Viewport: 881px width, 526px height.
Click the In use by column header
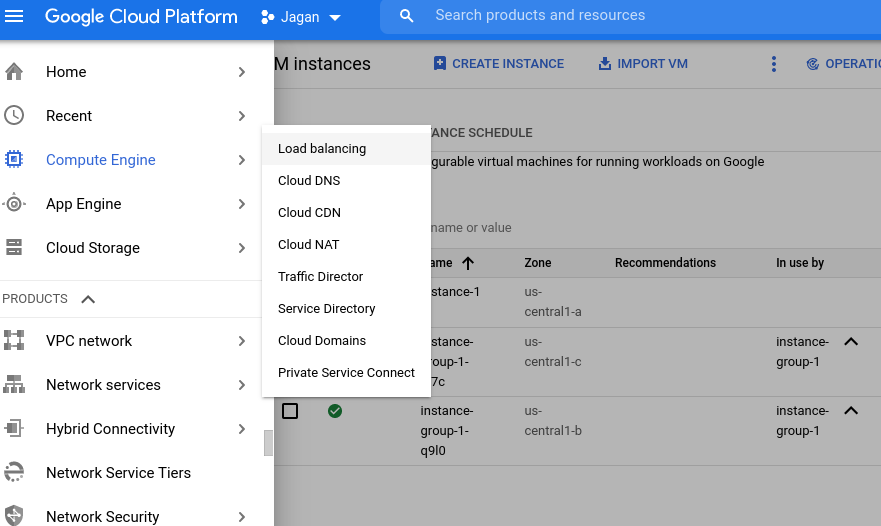point(800,263)
